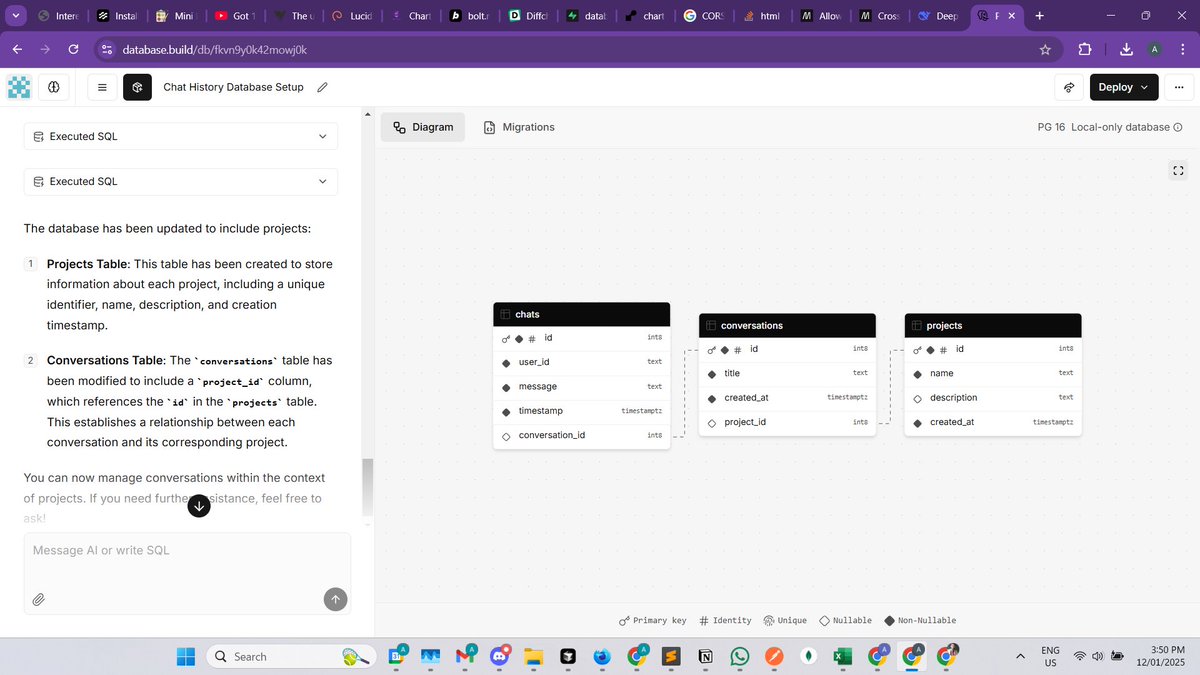Click the black database cube icon
This screenshot has height=675, width=1200.
point(137,87)
